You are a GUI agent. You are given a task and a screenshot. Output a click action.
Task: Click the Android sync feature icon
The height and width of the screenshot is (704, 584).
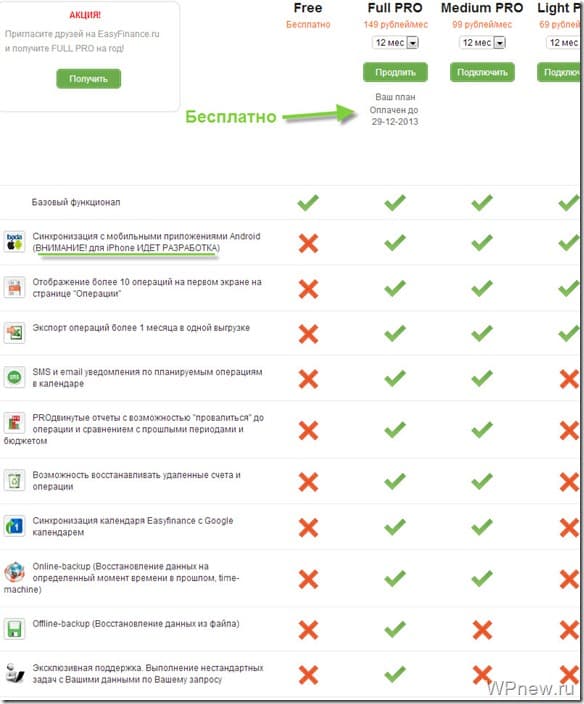click(x=14, y=242)
